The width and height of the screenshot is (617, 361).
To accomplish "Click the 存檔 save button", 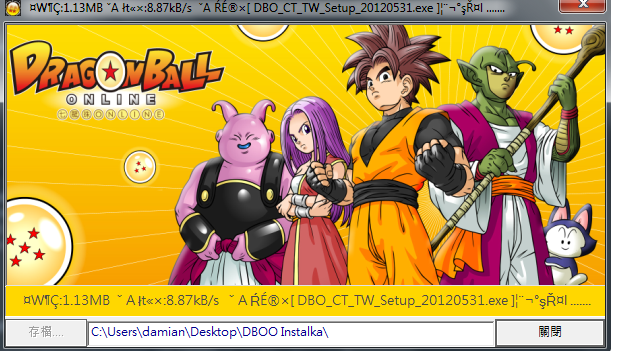I will tap(46, 332).
